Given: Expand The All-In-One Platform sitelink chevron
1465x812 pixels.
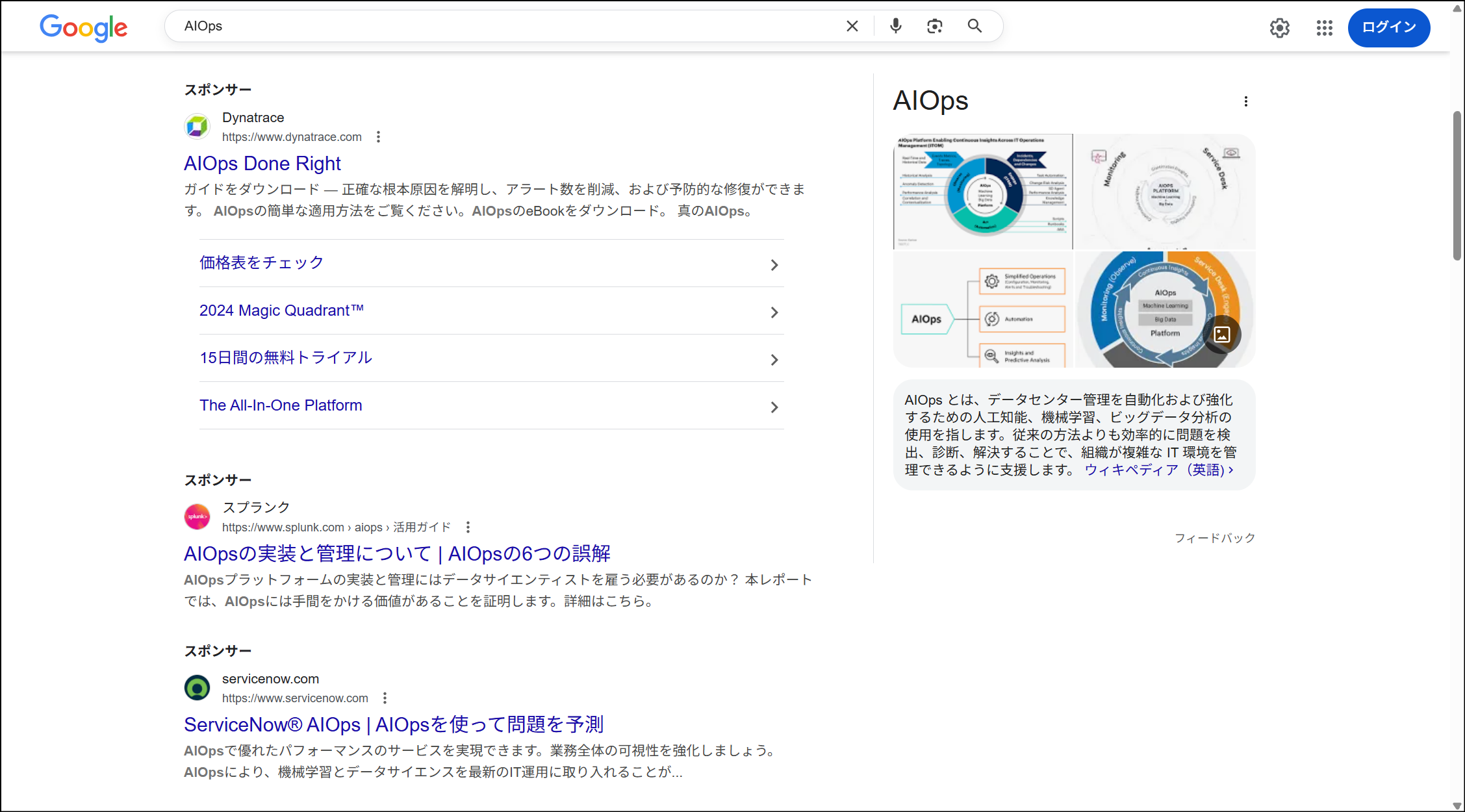Looking at the screenshot, I should point(774,407).
